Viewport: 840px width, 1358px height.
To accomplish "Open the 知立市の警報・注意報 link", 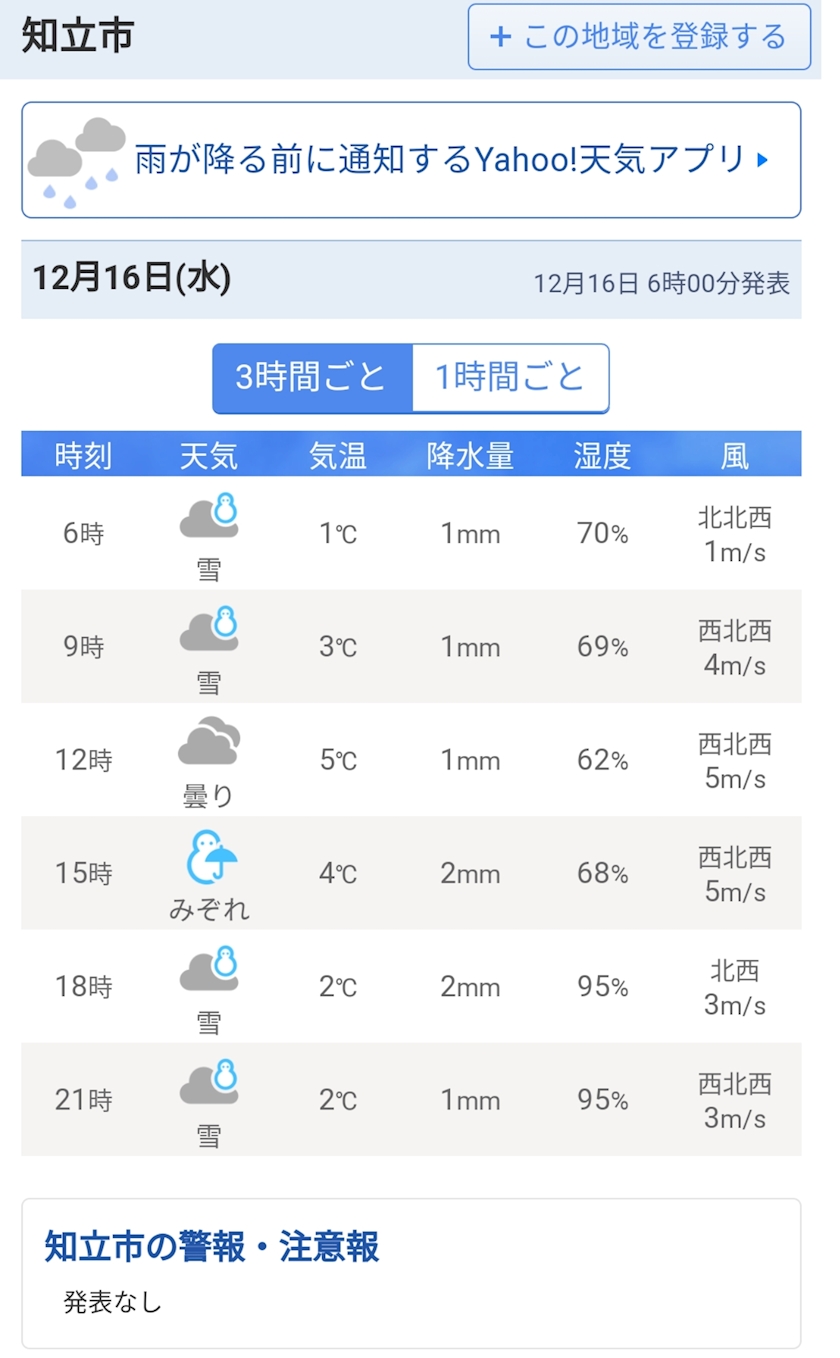I will 212,1246.
